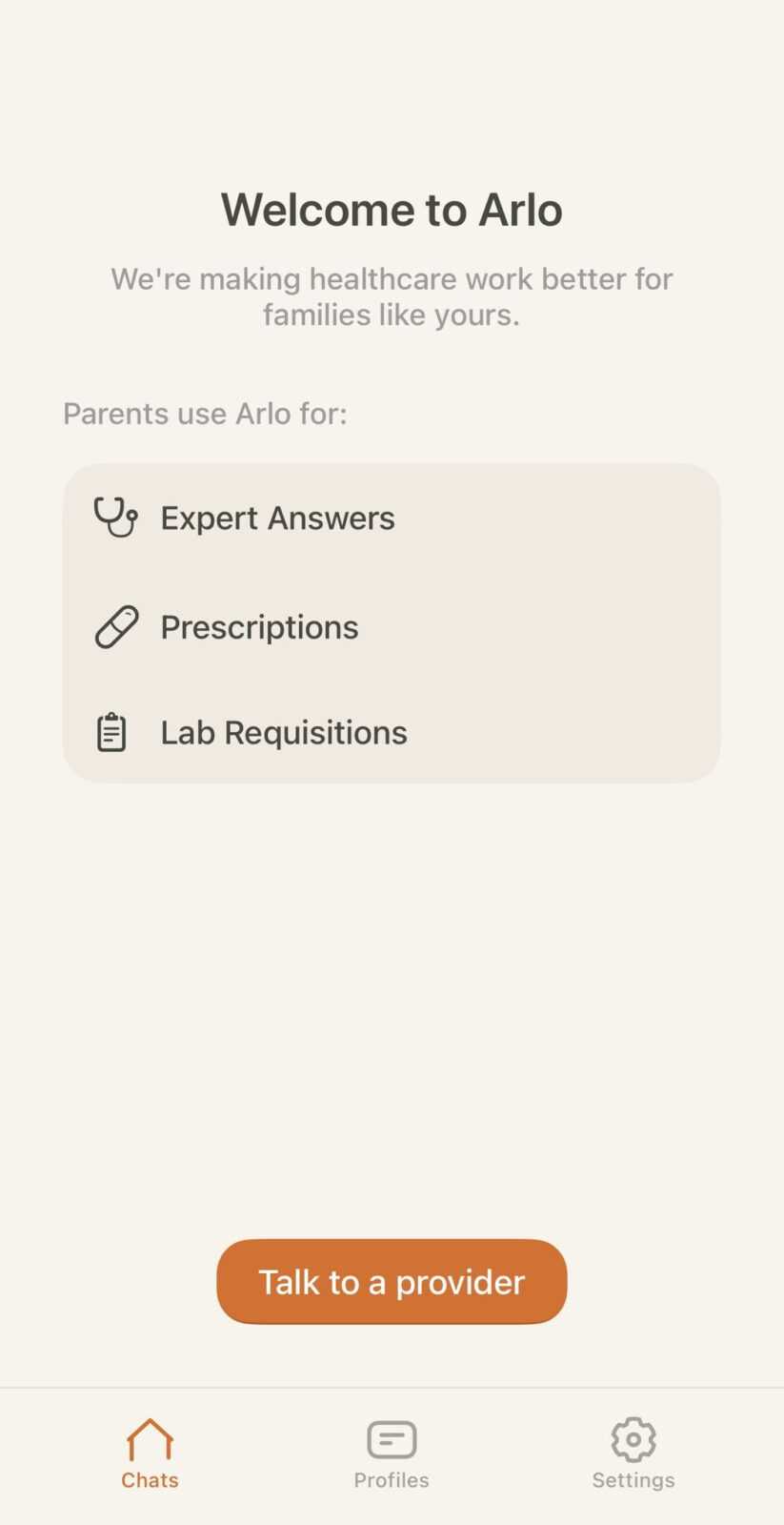This screenshot has height=1525, width=784.
Task: Select the Expert Answers text
Action: [277, 518]
